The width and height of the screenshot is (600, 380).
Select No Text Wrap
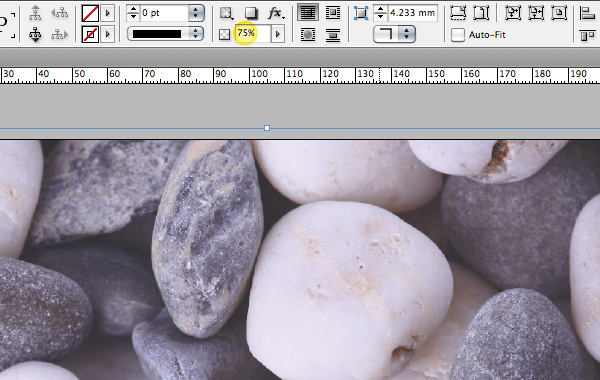[308, 13]
